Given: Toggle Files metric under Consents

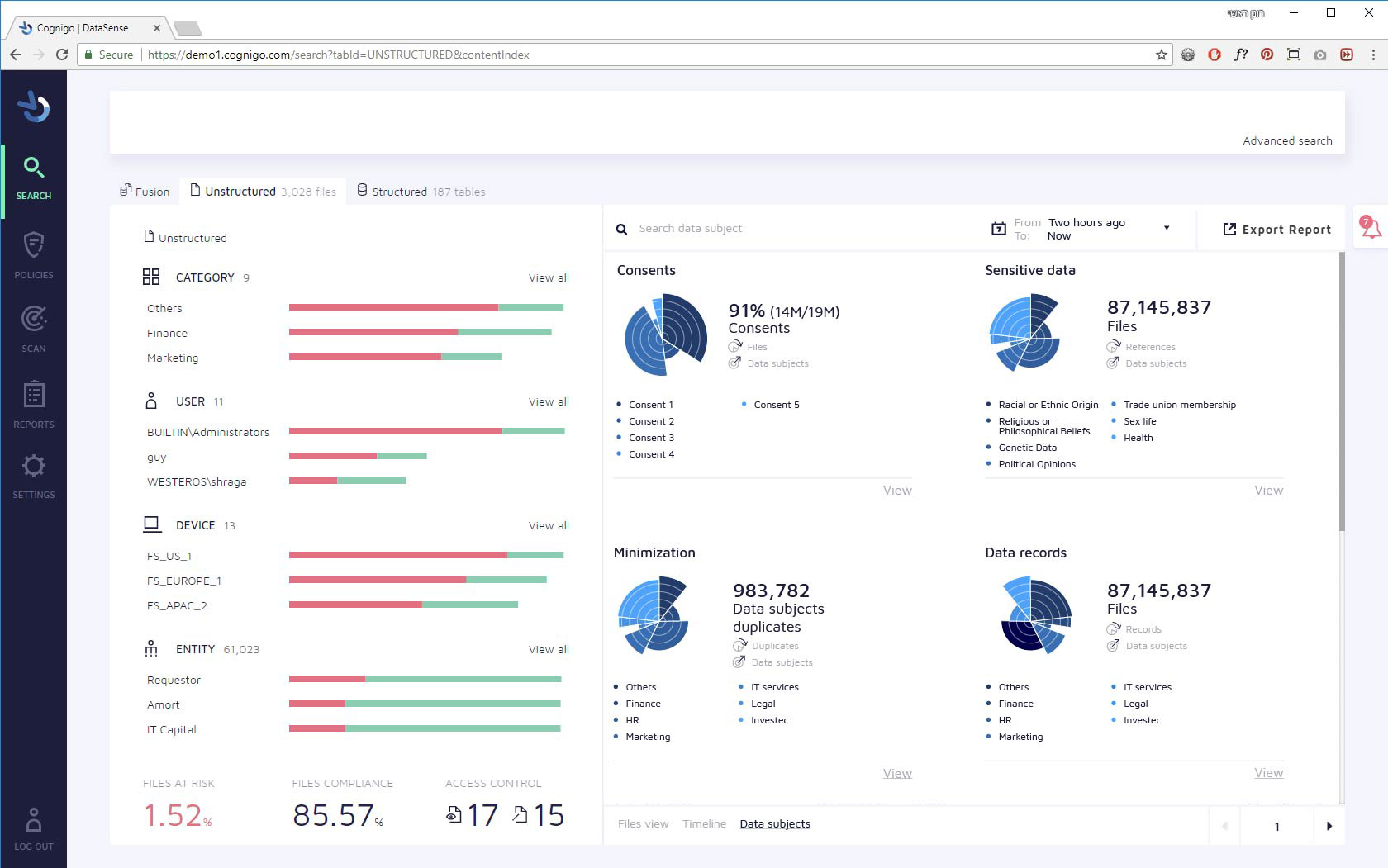Looking at the screenshot, I should click(x=748, y=347).
